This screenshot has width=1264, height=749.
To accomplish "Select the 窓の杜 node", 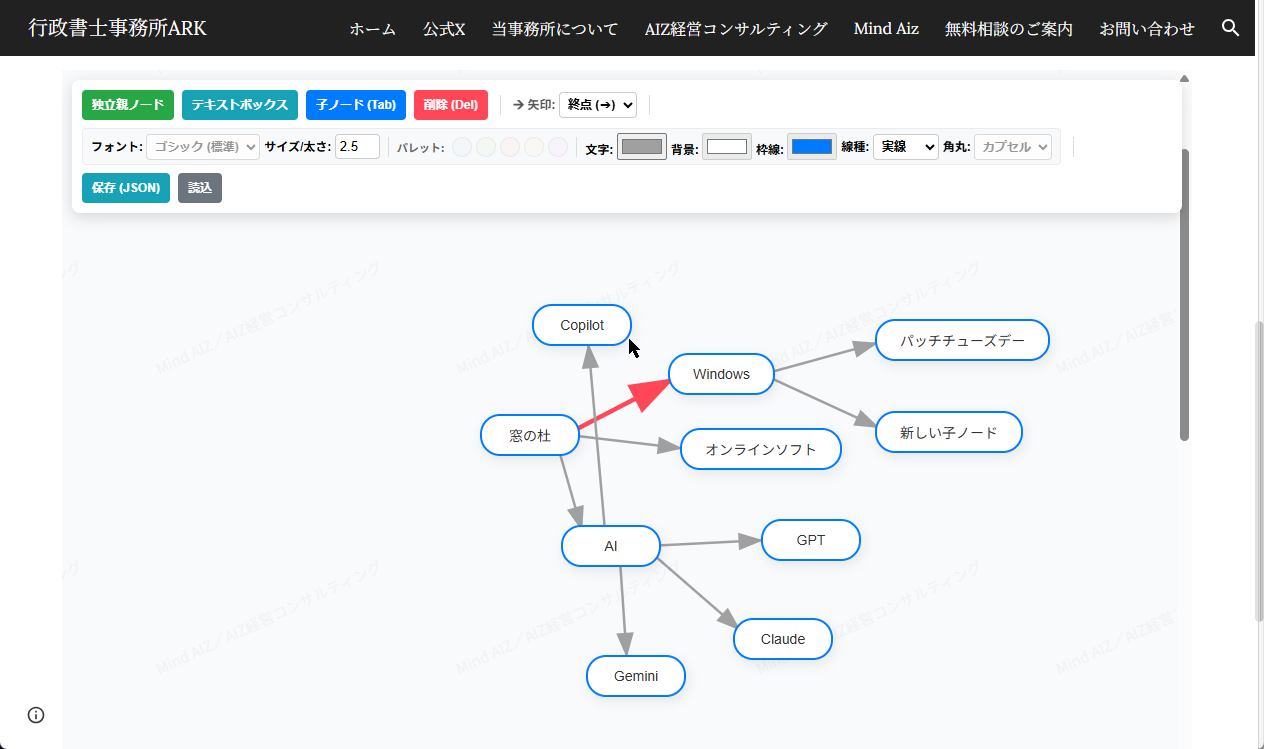I will pyautogui.click(x=530, y=436).
